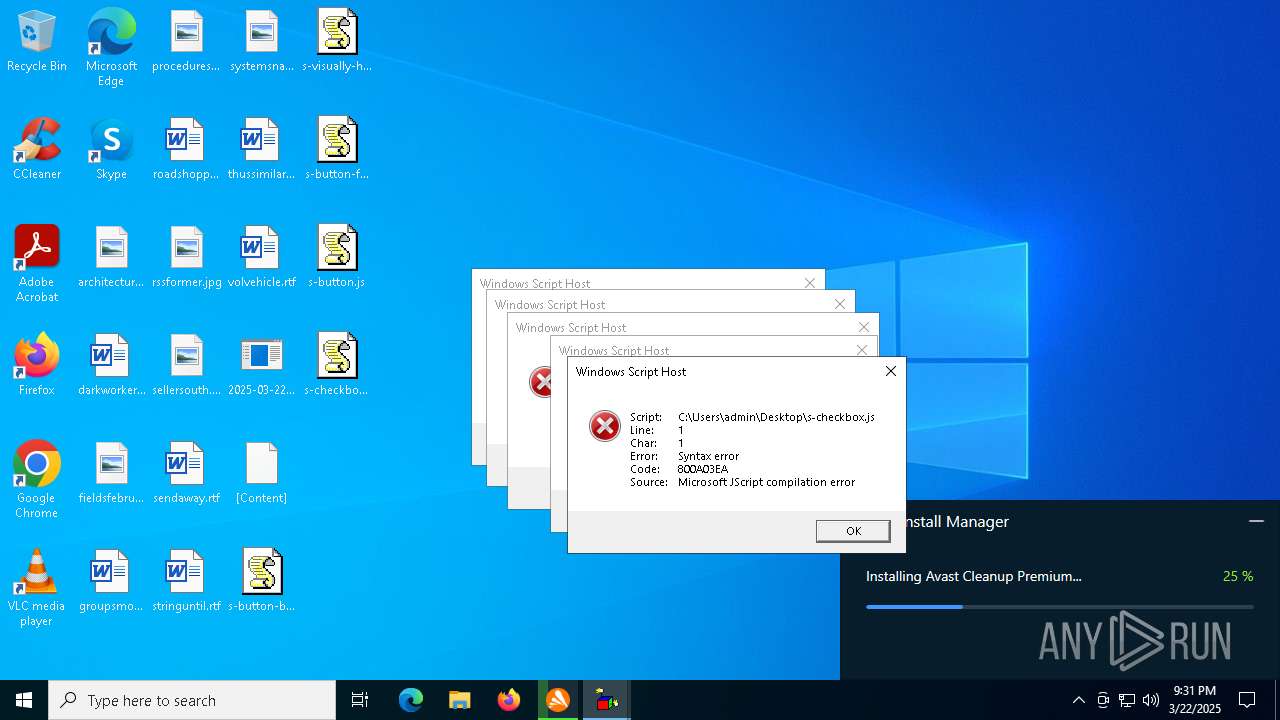
Task: Open the volume control tray icon
Action: click(1151, 700)
